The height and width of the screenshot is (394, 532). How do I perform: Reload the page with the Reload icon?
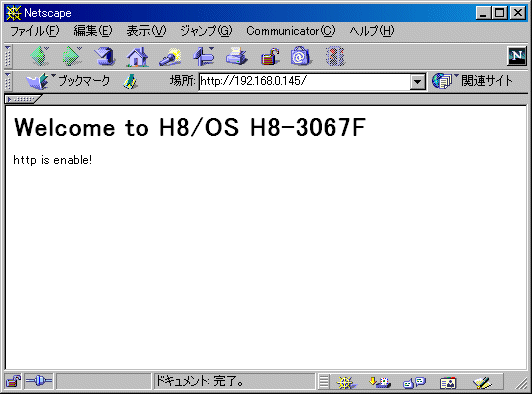coord(105,56)
